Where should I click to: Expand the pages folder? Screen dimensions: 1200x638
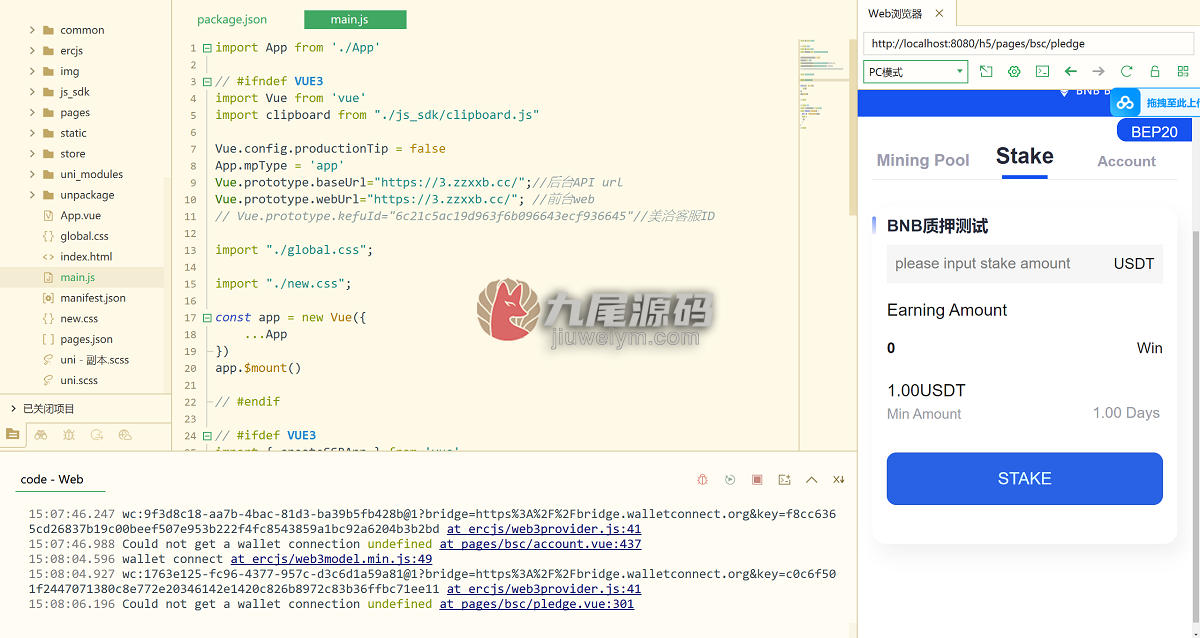[x=32, y=112]
